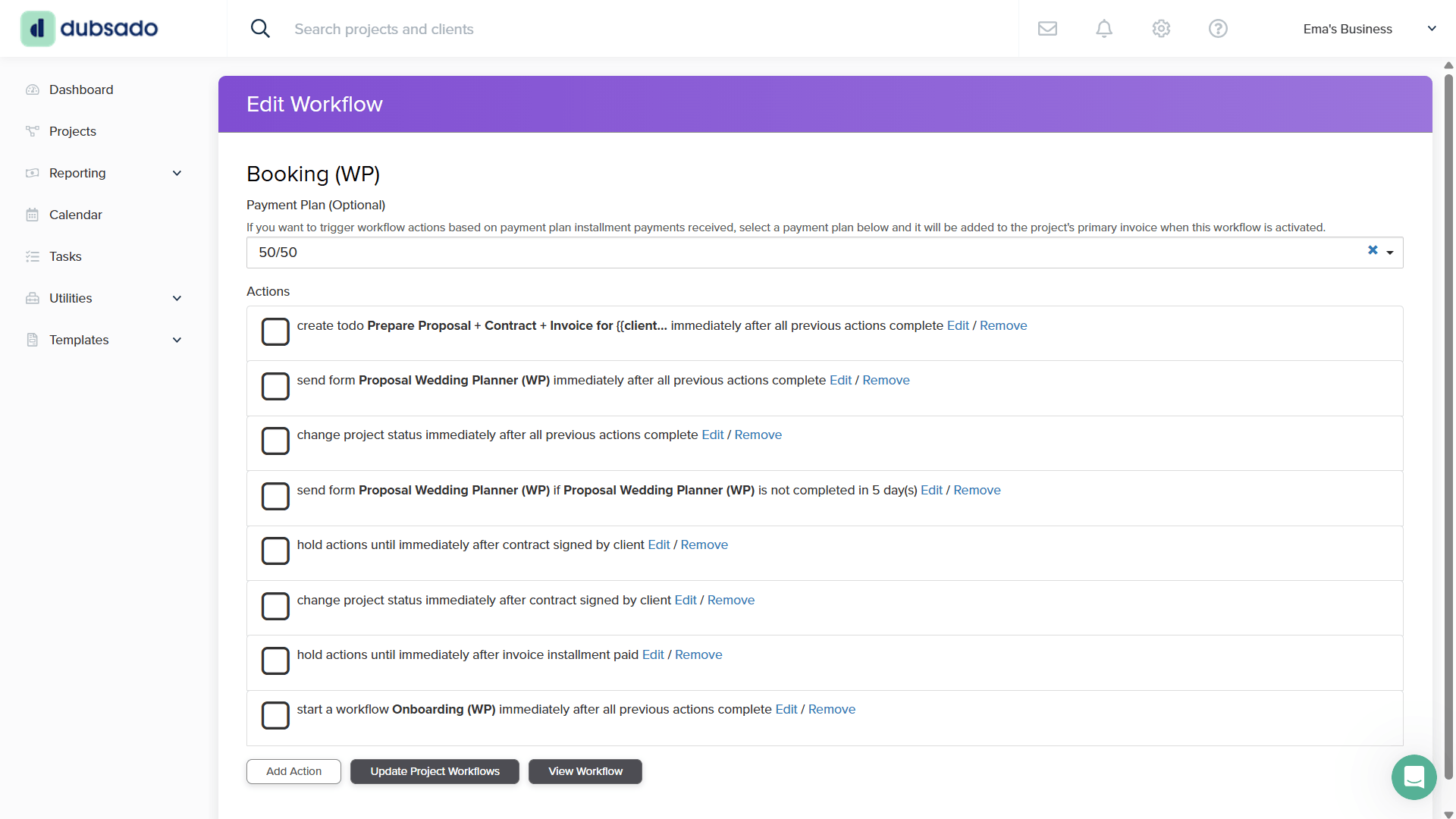
Task: Open the Dashboard page
Action: [x=81, y=89]
